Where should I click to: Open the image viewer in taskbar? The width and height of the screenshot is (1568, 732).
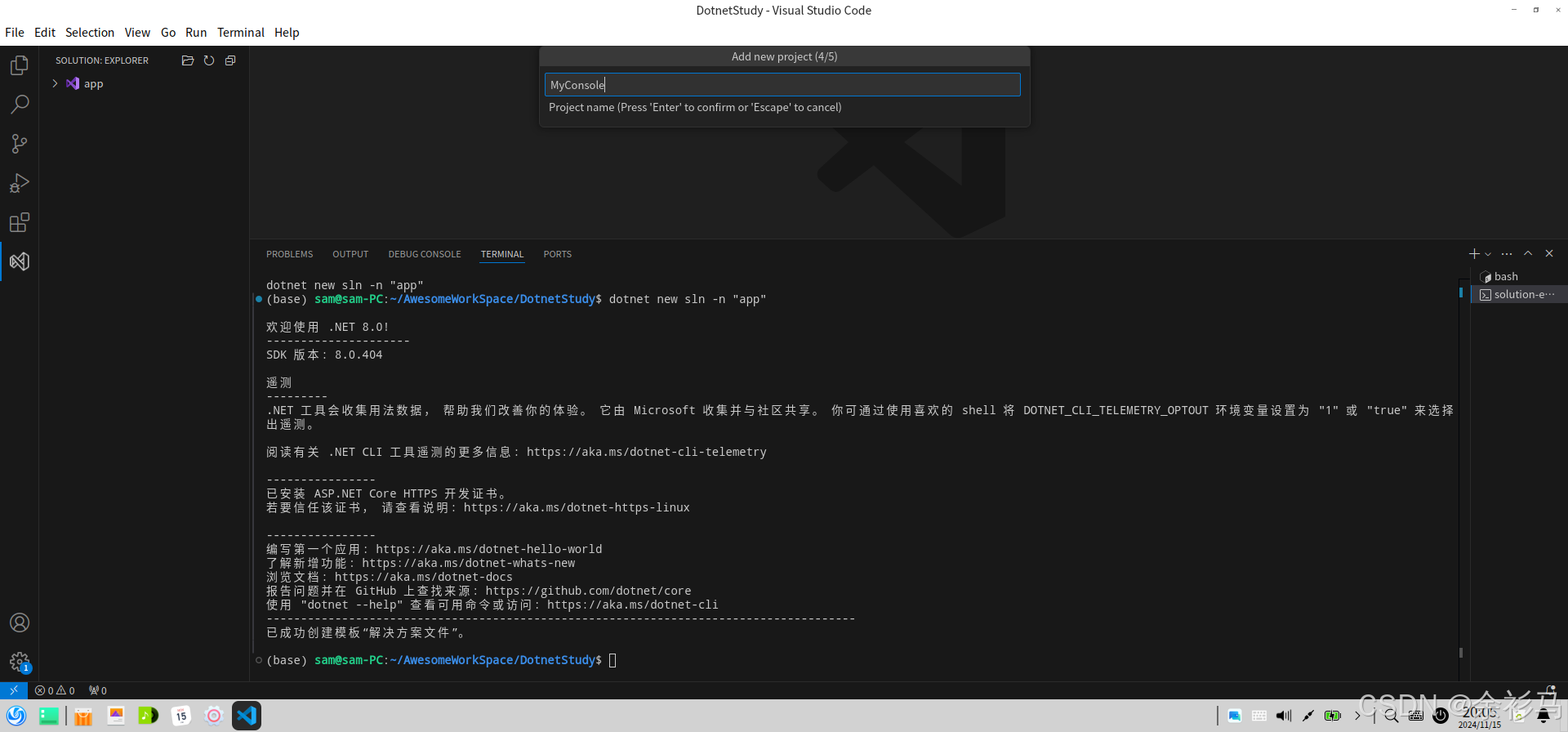pos(116,716)
